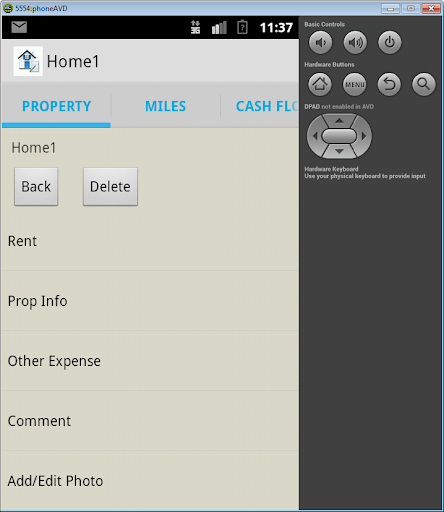
Task: Click the hardware search magnifier button
Action: point(424,84)
